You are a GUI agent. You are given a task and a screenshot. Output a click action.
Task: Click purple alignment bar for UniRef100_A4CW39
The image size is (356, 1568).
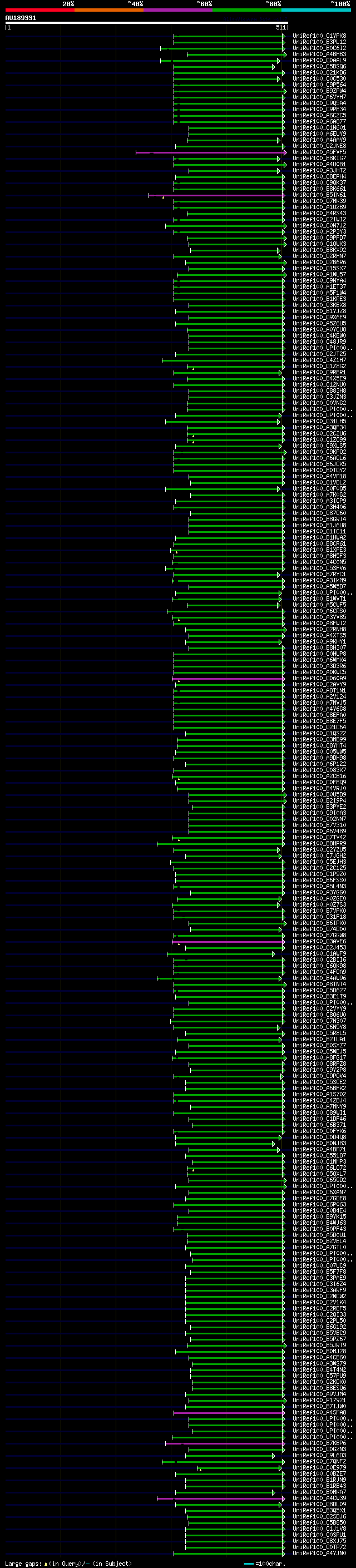click(221, 1498)
